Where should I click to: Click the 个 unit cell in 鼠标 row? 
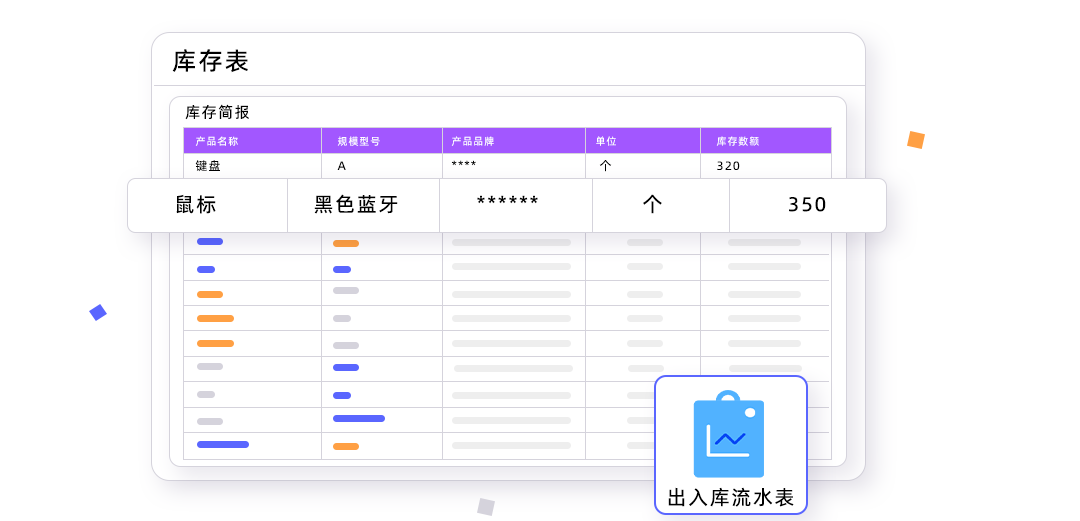pyautogui.click(x=661, y=205)
